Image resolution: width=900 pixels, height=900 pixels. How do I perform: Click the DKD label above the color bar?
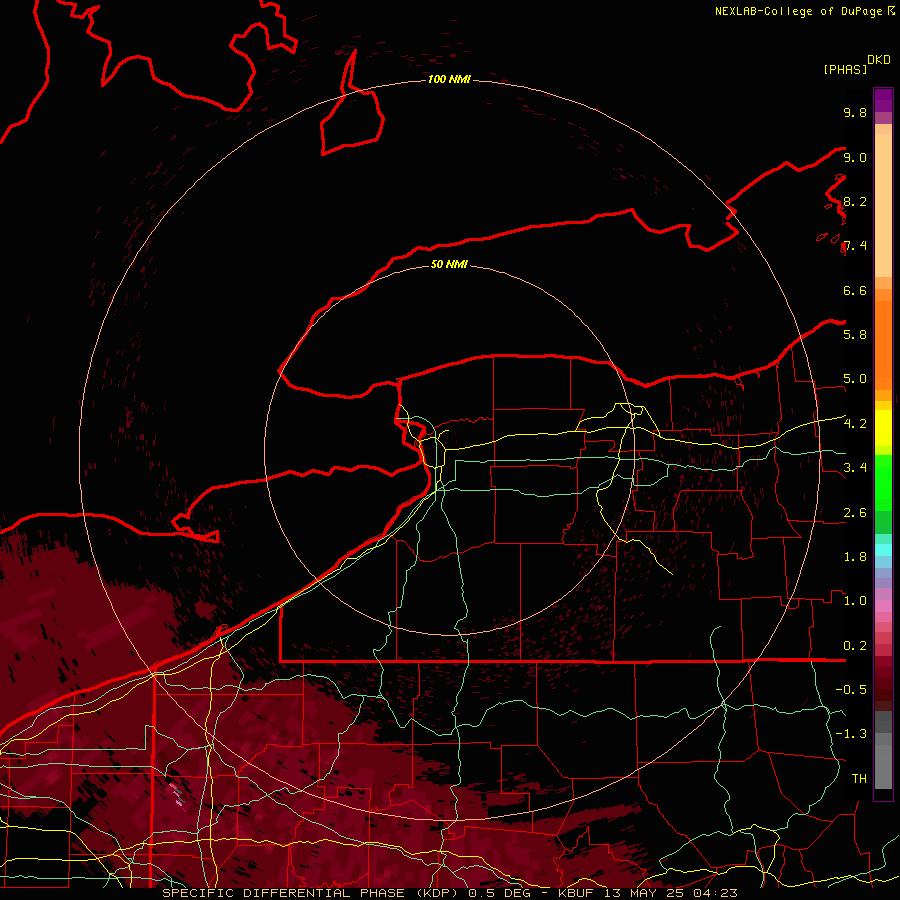[x=879, y=60]
